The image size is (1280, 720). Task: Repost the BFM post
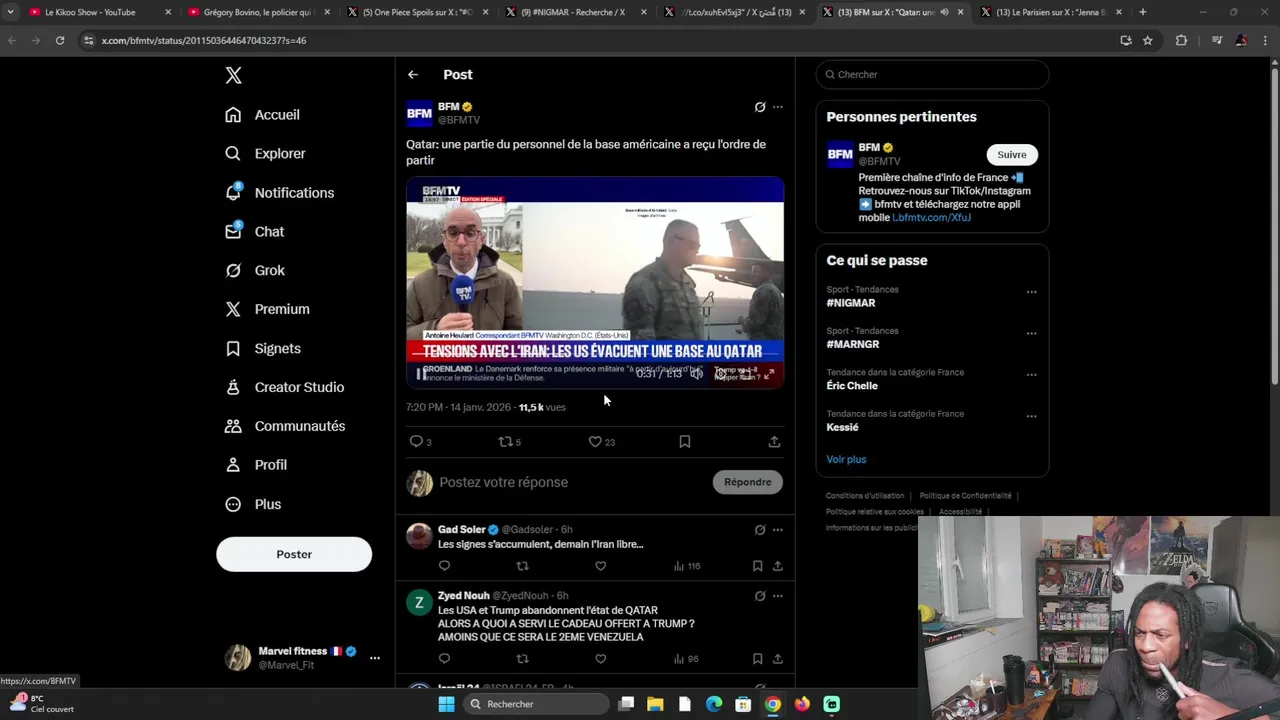click(x=506, y=441)
